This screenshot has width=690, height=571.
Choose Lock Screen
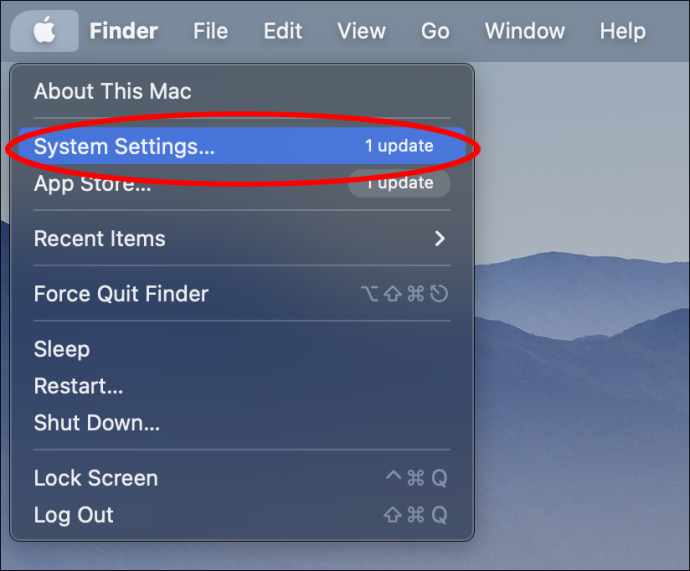coord(242,478)
